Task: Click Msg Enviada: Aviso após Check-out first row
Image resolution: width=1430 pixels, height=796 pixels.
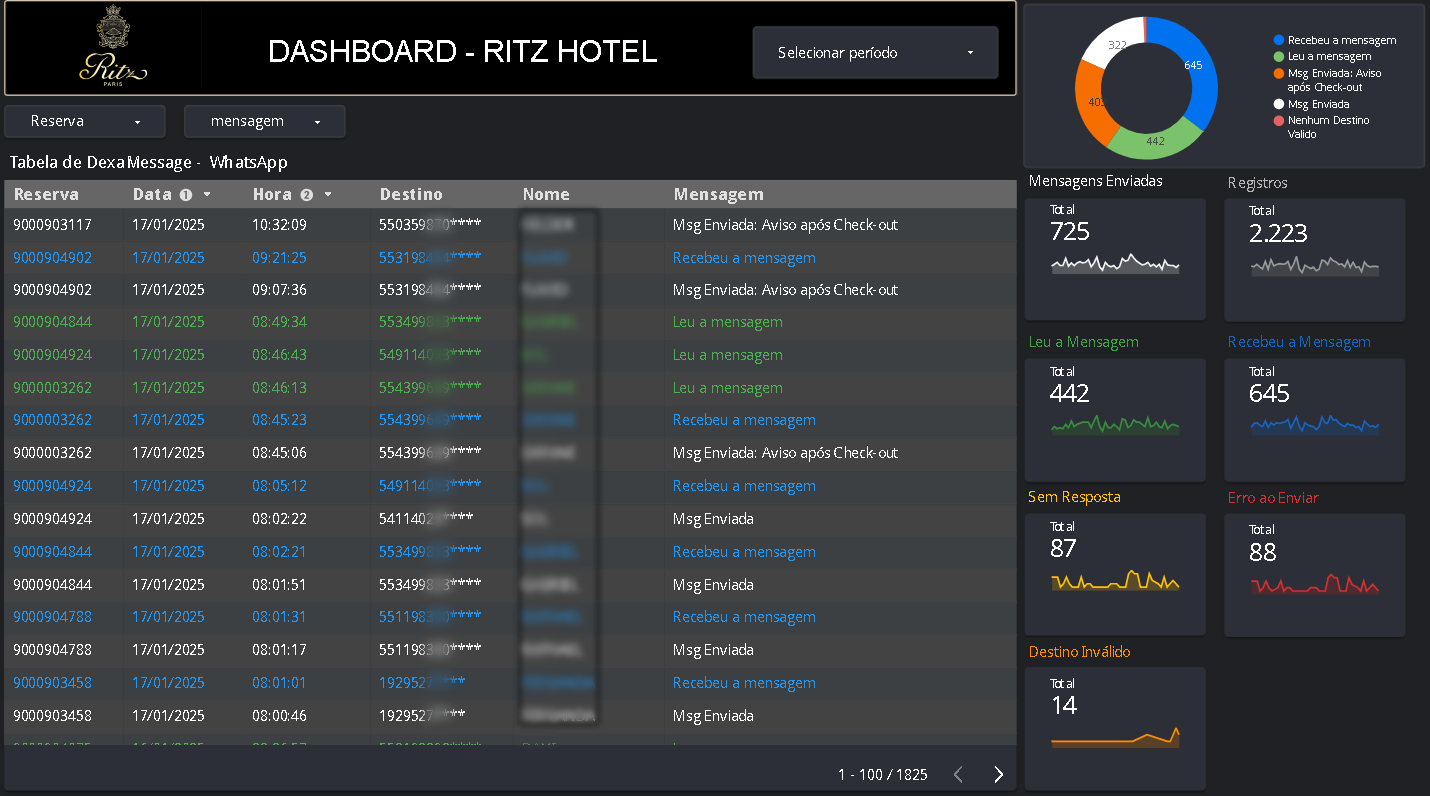Action: 785,225
